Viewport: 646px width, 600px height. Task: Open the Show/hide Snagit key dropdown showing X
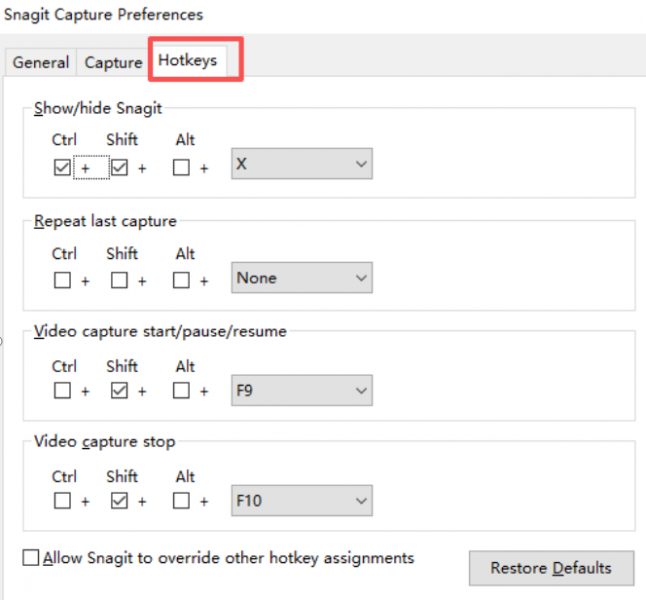pos(302,164)
